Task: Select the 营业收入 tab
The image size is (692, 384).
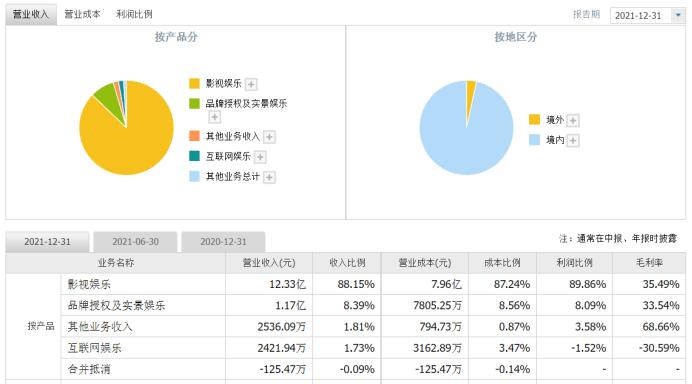Action: tap(30, 14)
